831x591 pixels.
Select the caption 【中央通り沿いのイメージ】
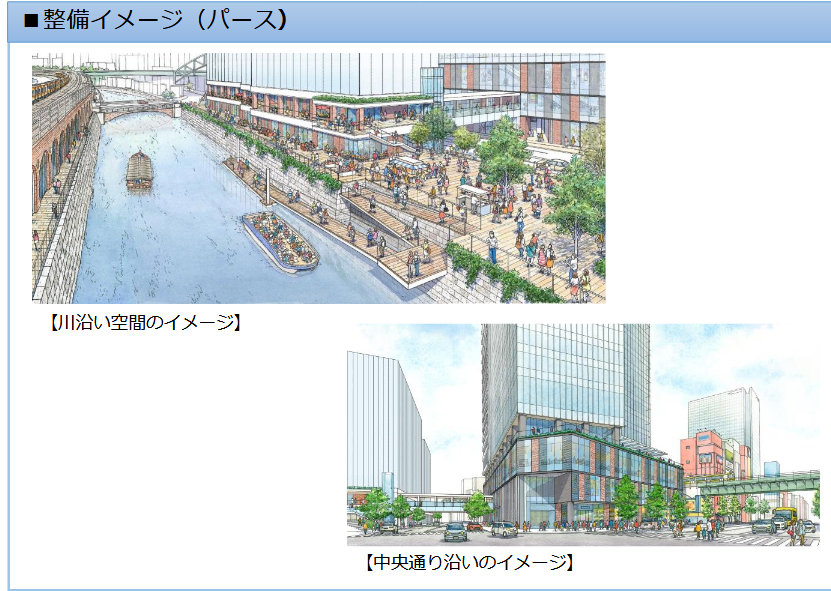pos(469,562)
